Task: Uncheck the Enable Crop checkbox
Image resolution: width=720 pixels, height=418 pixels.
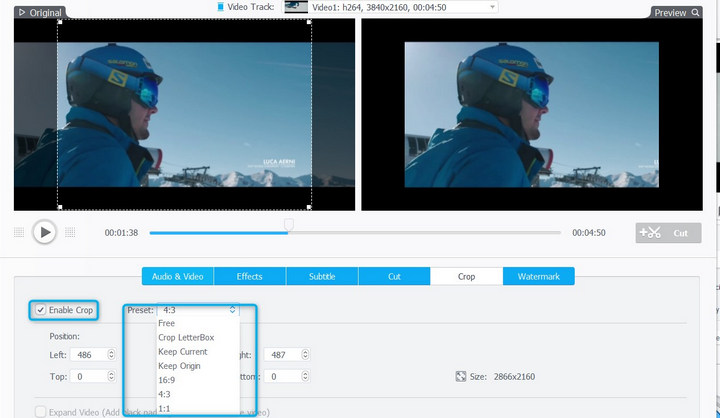Action: click(40, 310)
